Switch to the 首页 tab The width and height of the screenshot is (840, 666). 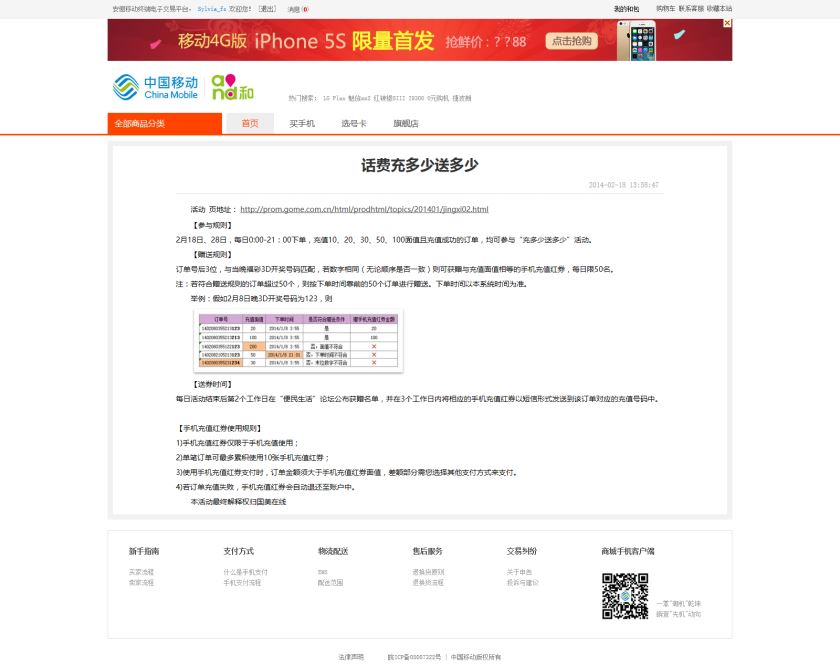pos(250,123)
